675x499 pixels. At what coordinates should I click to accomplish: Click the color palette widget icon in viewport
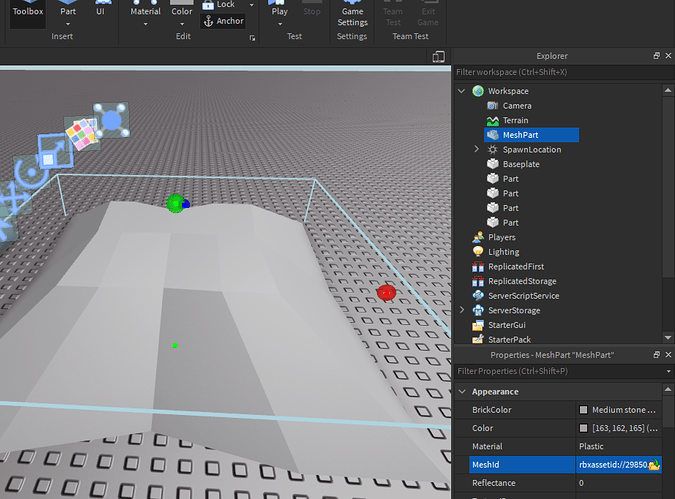tap(82, 134)
